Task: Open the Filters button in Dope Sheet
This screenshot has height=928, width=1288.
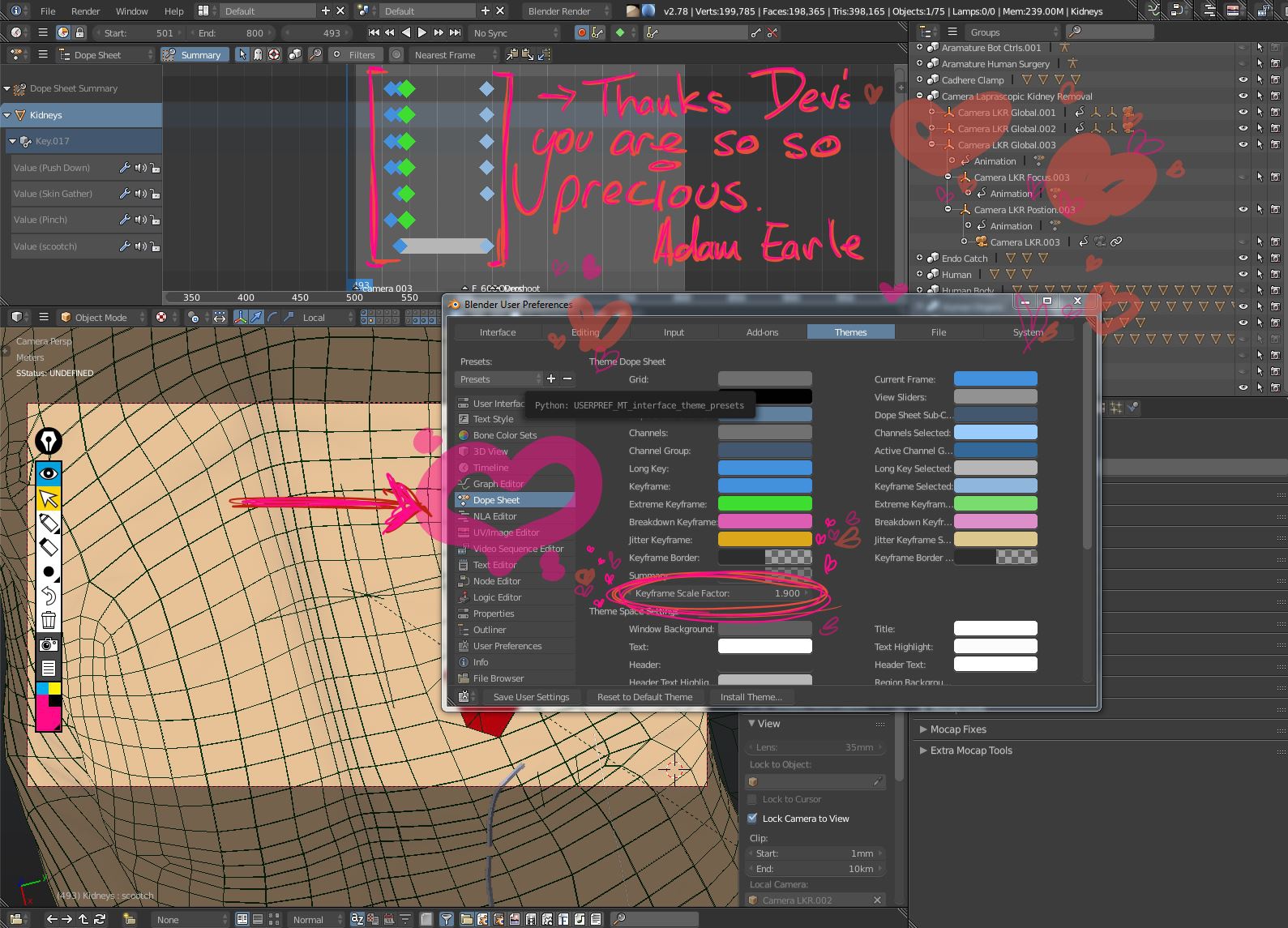Action: (x=354, y=55)
